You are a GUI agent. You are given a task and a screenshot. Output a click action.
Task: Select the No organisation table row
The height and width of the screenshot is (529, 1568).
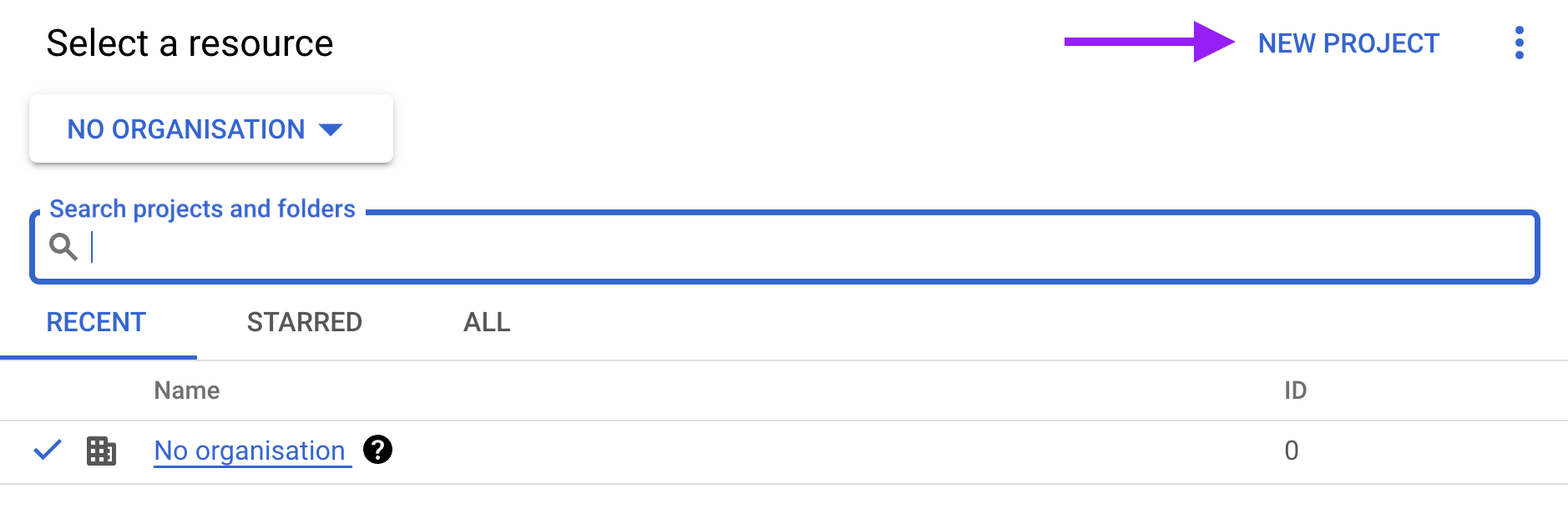pos(784,451)
